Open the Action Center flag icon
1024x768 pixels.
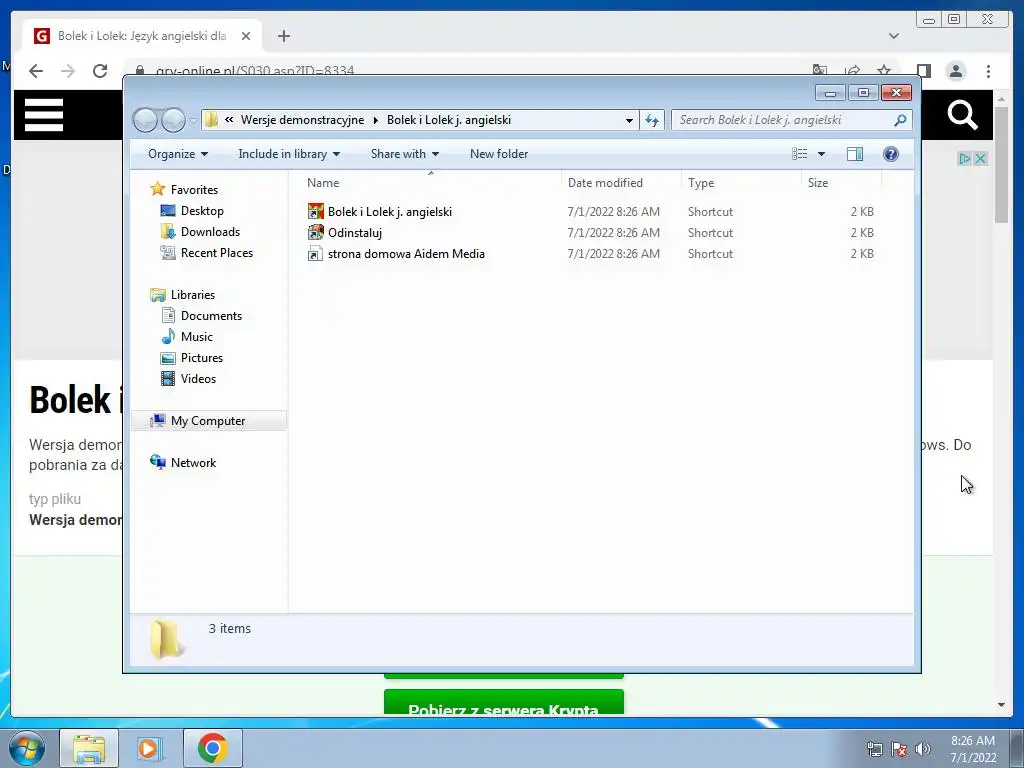pyautogui.click(x=899, y=749)
